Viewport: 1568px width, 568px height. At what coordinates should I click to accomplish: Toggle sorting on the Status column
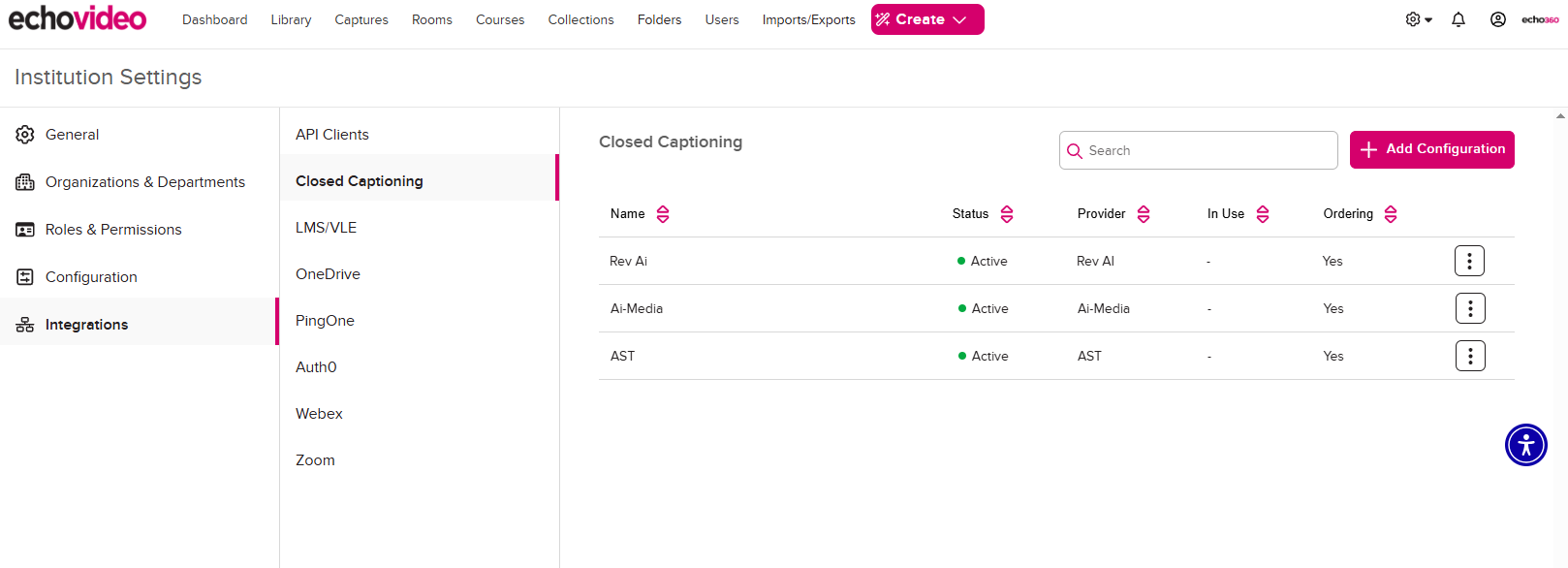1007,214
